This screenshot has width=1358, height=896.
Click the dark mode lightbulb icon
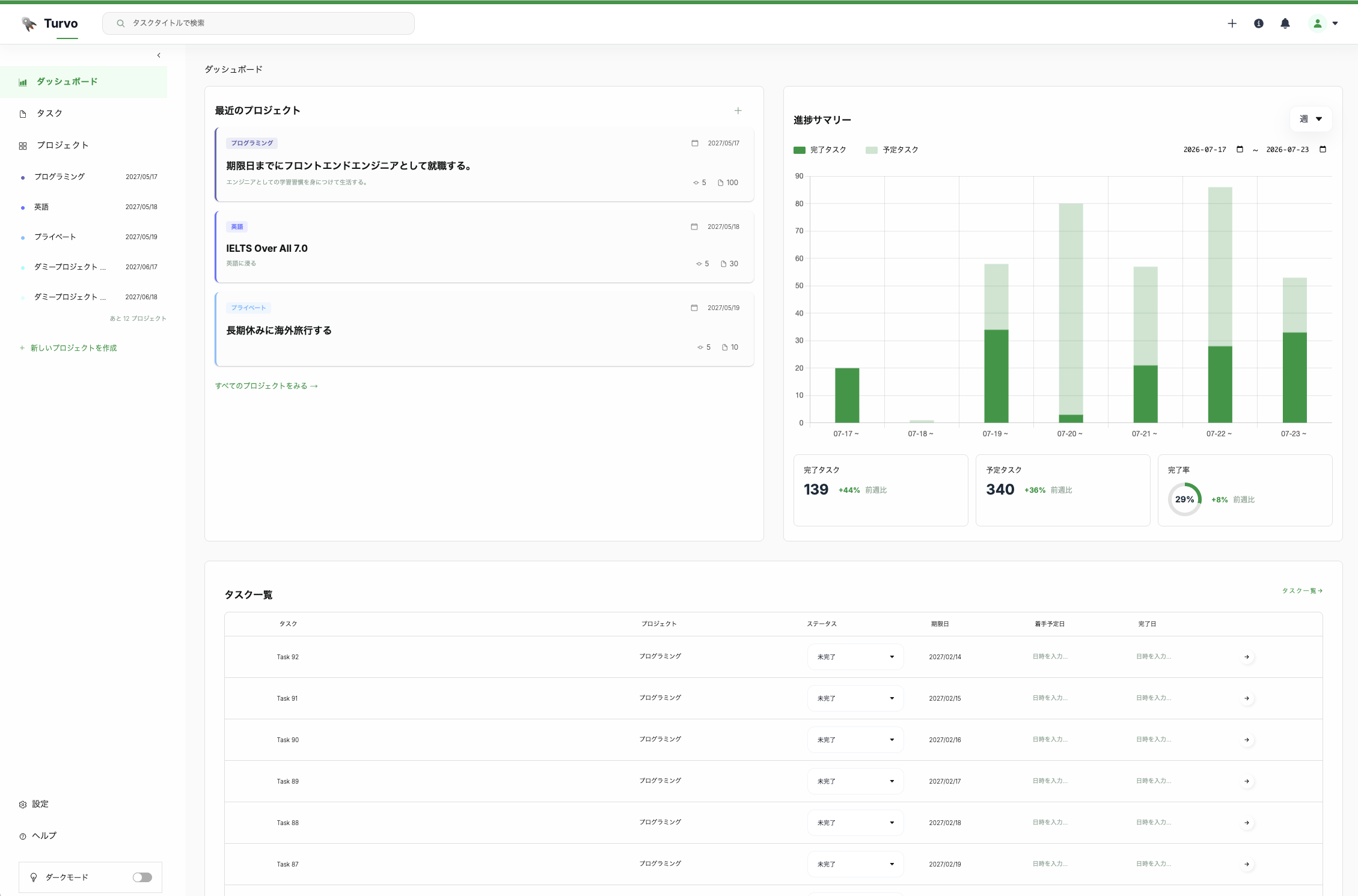(x=34, y=877)
